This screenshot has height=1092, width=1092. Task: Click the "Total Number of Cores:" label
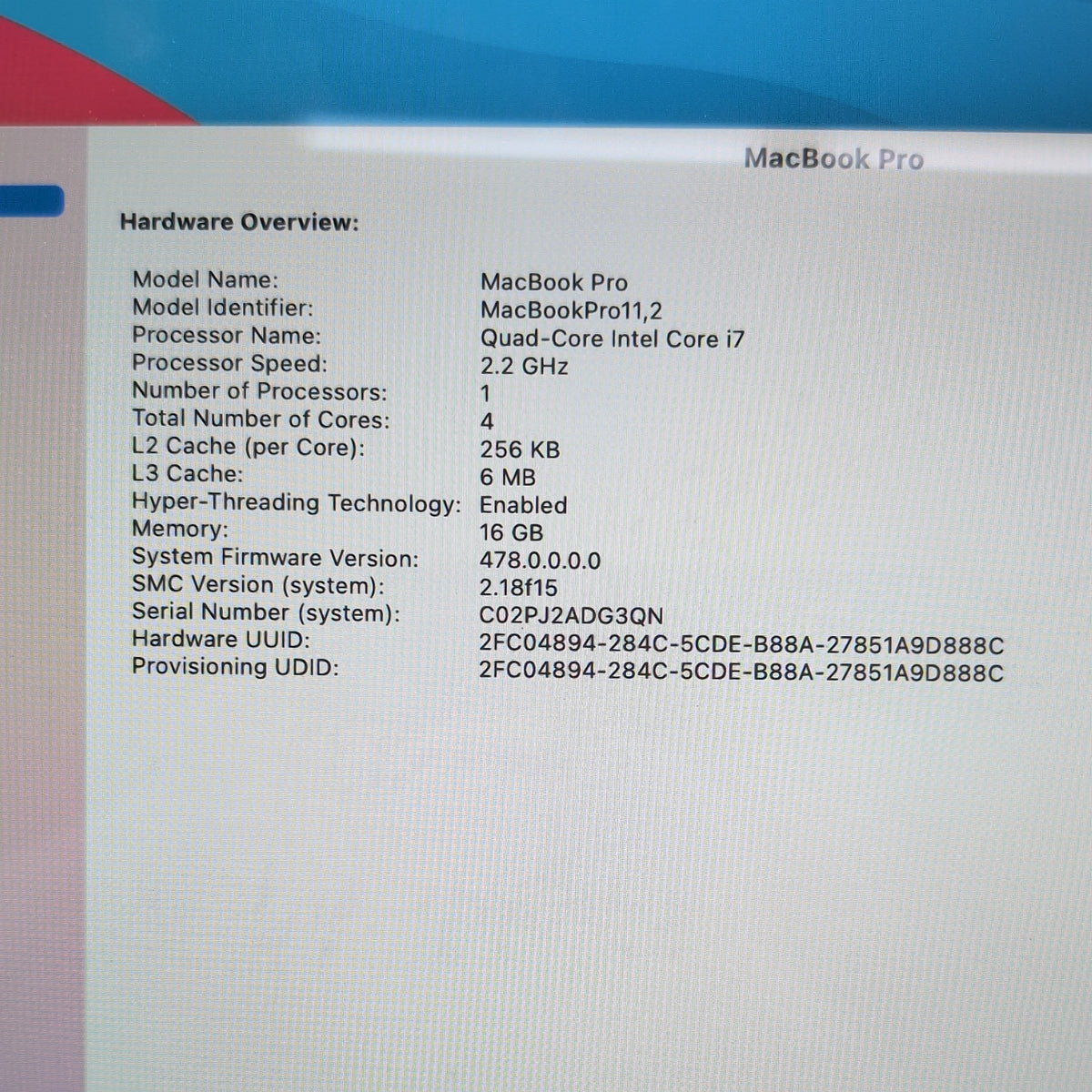(x=261, y=419)
